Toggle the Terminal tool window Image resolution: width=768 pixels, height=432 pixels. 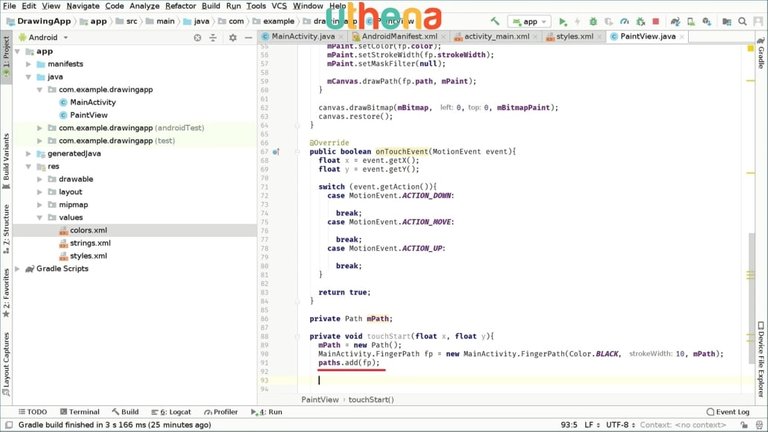78,411
